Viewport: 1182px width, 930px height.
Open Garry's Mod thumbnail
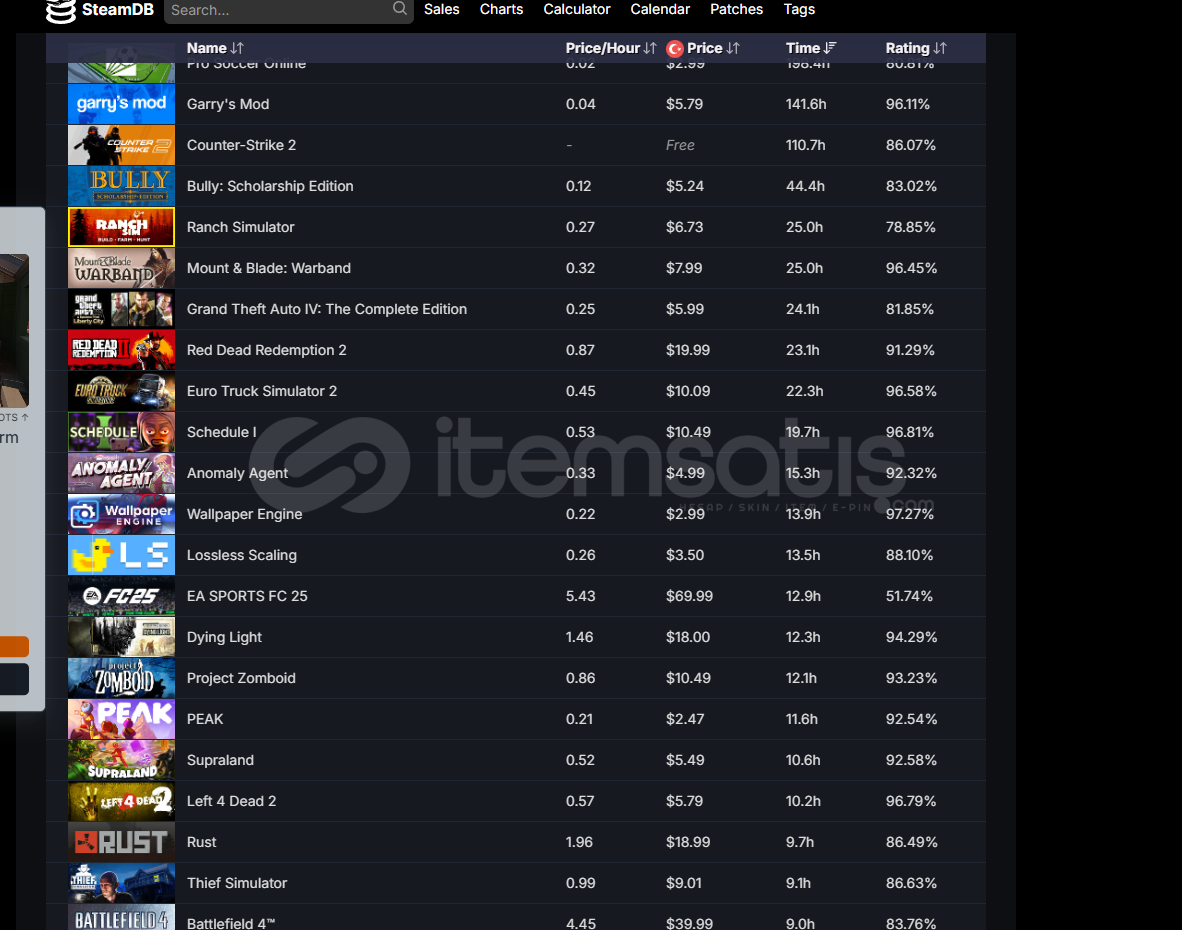click(x=121, y=104)
